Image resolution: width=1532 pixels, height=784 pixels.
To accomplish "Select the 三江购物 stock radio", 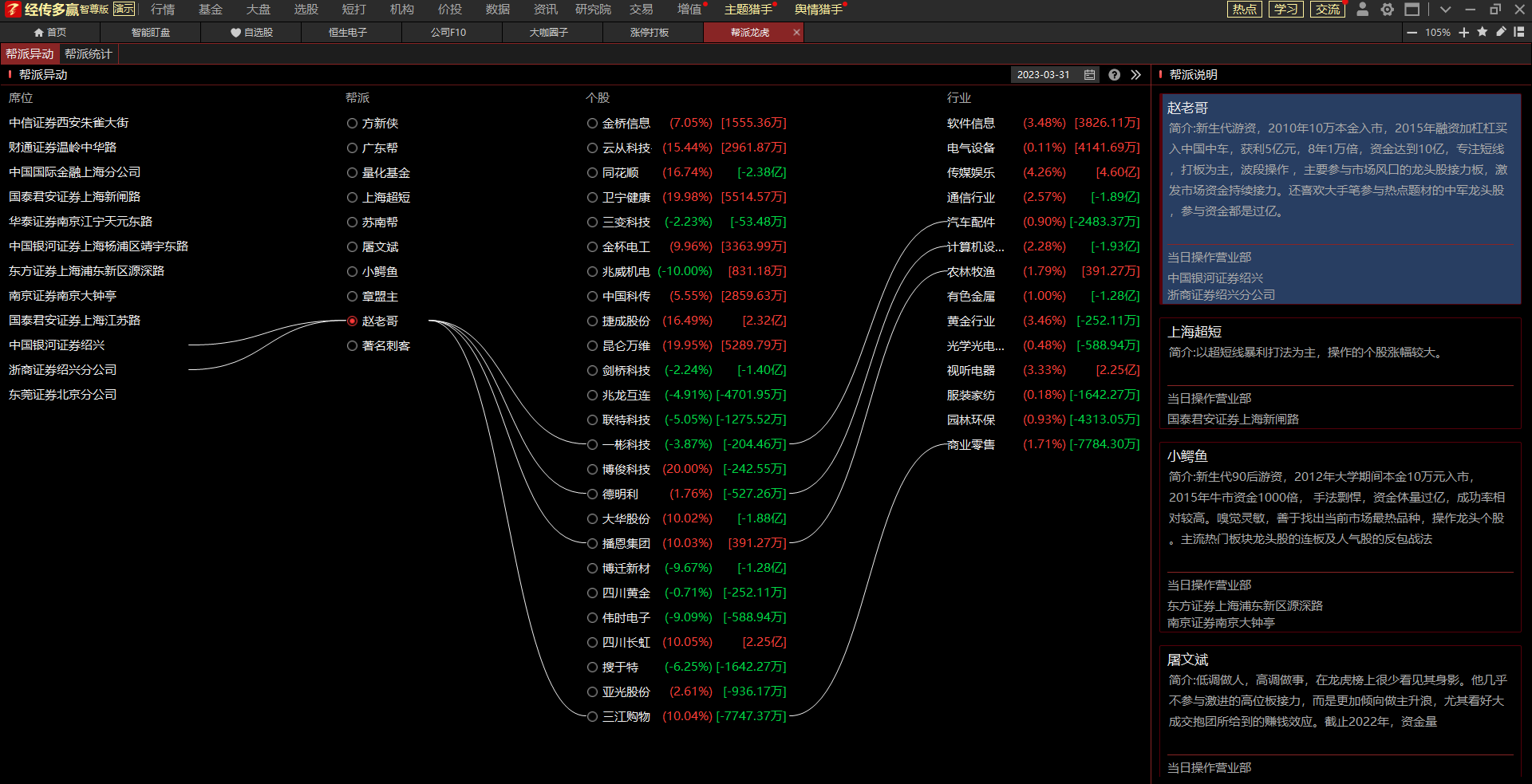I will point(592,716).
